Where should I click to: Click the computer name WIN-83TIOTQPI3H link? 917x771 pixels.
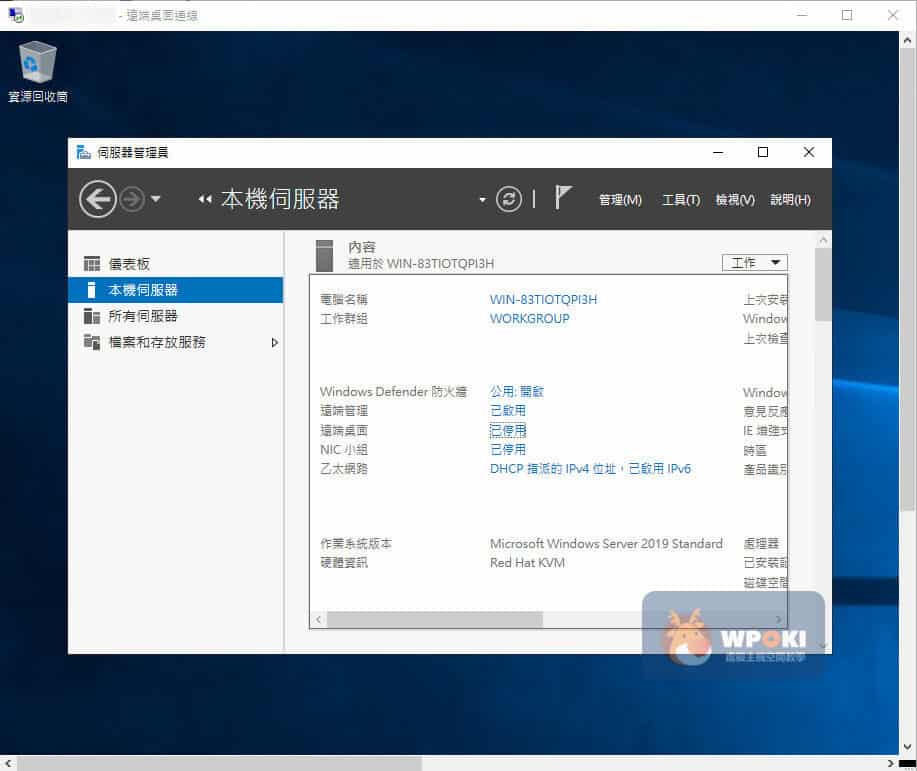pos(543,299)
